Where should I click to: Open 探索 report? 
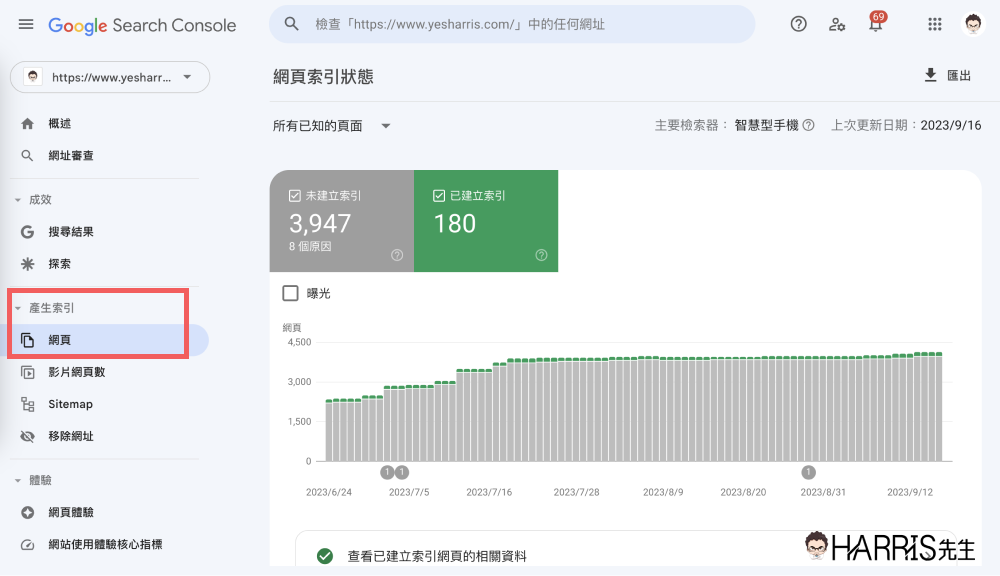point(59,264)
